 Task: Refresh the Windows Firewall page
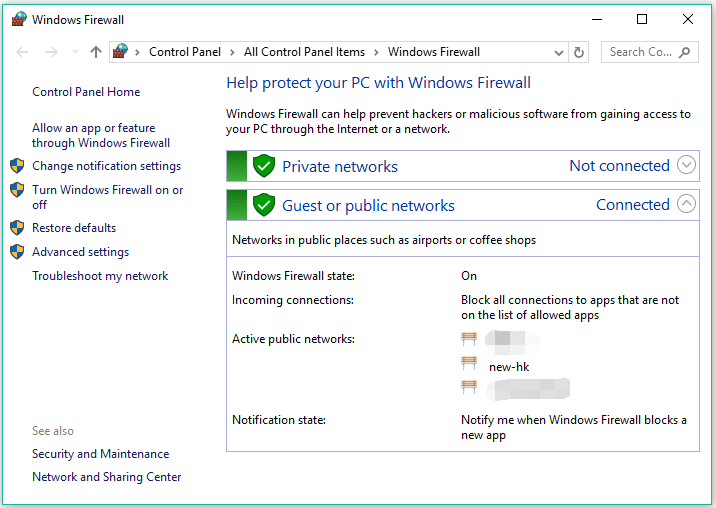(579, 52)
